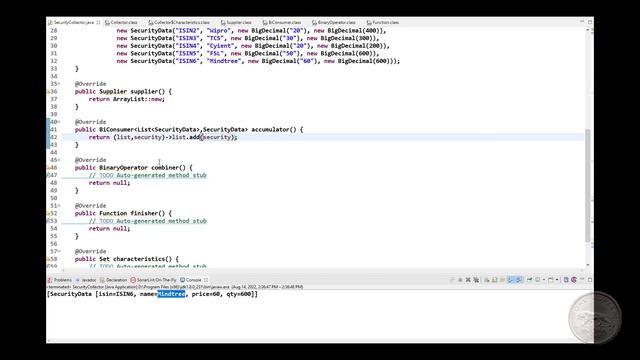Switch to the Problems view tab
640x360 pixels.
[60, 280]
